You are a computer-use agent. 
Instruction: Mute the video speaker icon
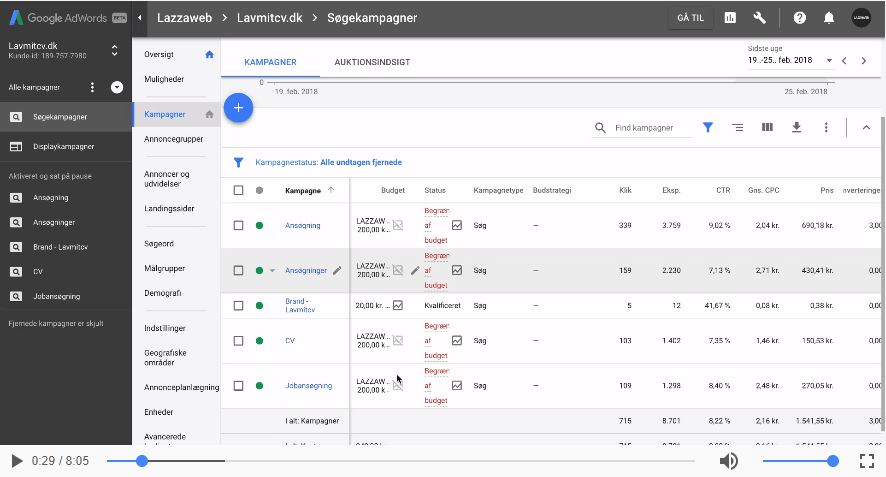tap(728, 461)
